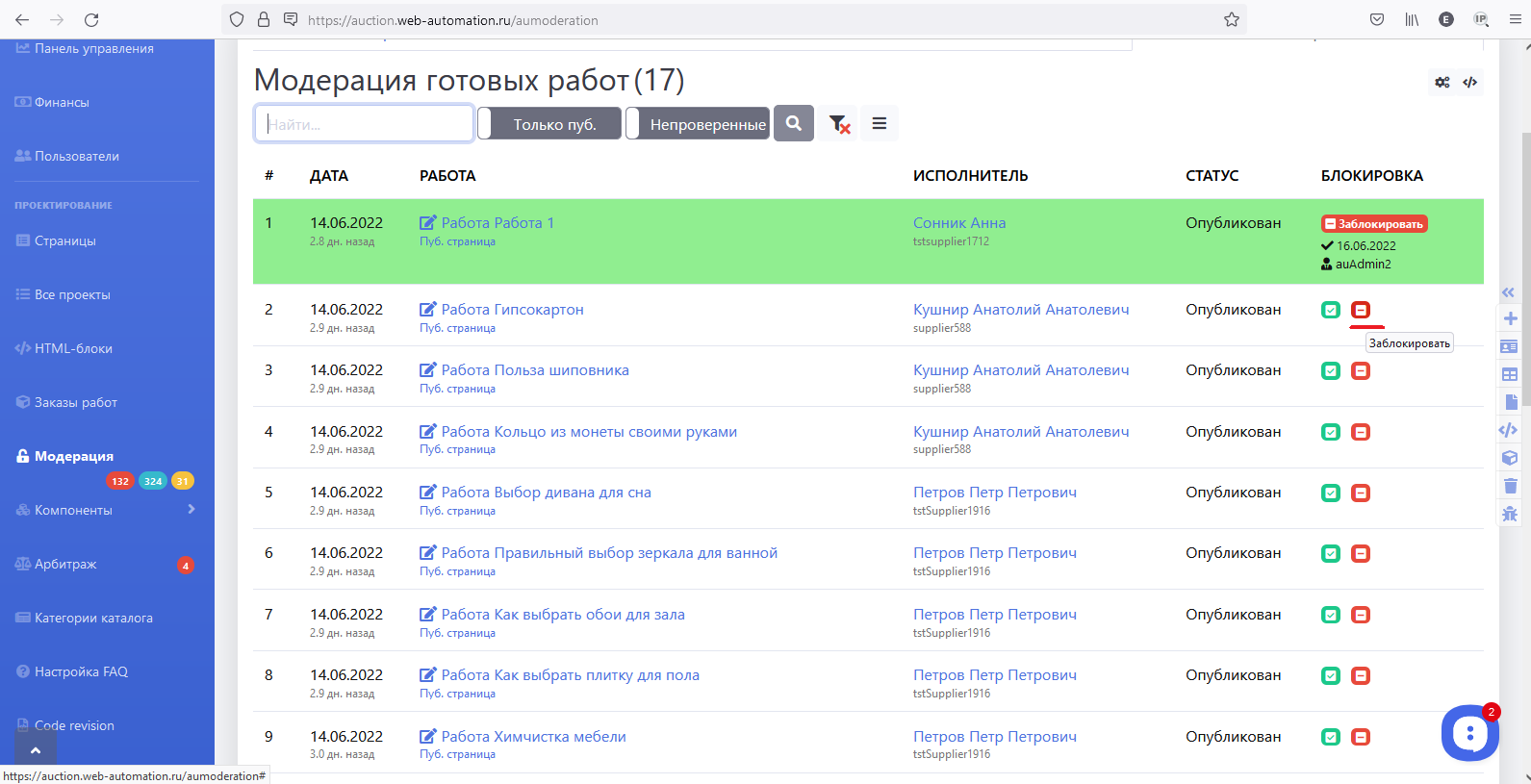Click the scroll-up chevron button in sidebar

click(x=36, y=750)
